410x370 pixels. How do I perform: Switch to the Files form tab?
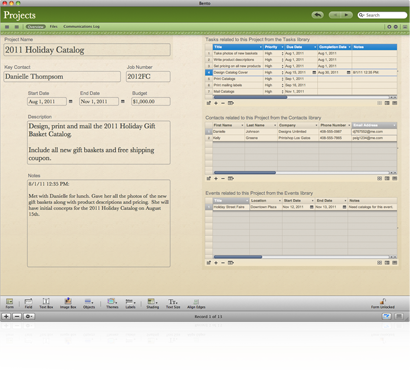53,26
